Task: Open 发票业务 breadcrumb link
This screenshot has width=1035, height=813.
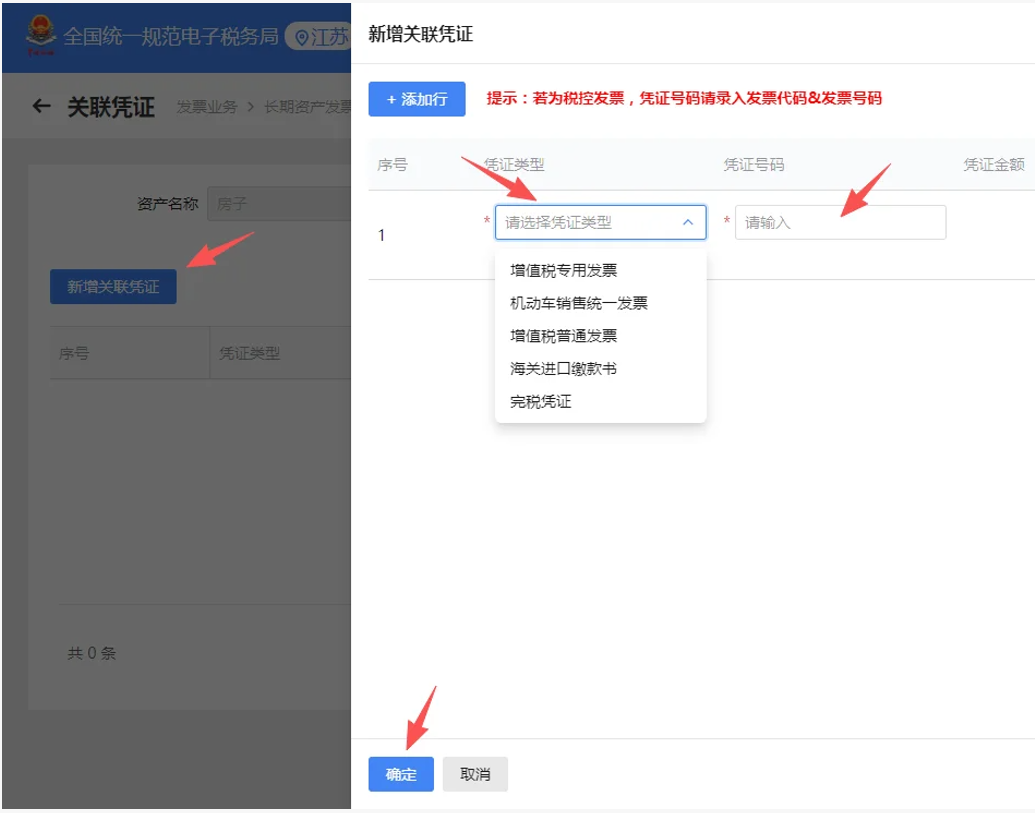Action: coord(207,107)
